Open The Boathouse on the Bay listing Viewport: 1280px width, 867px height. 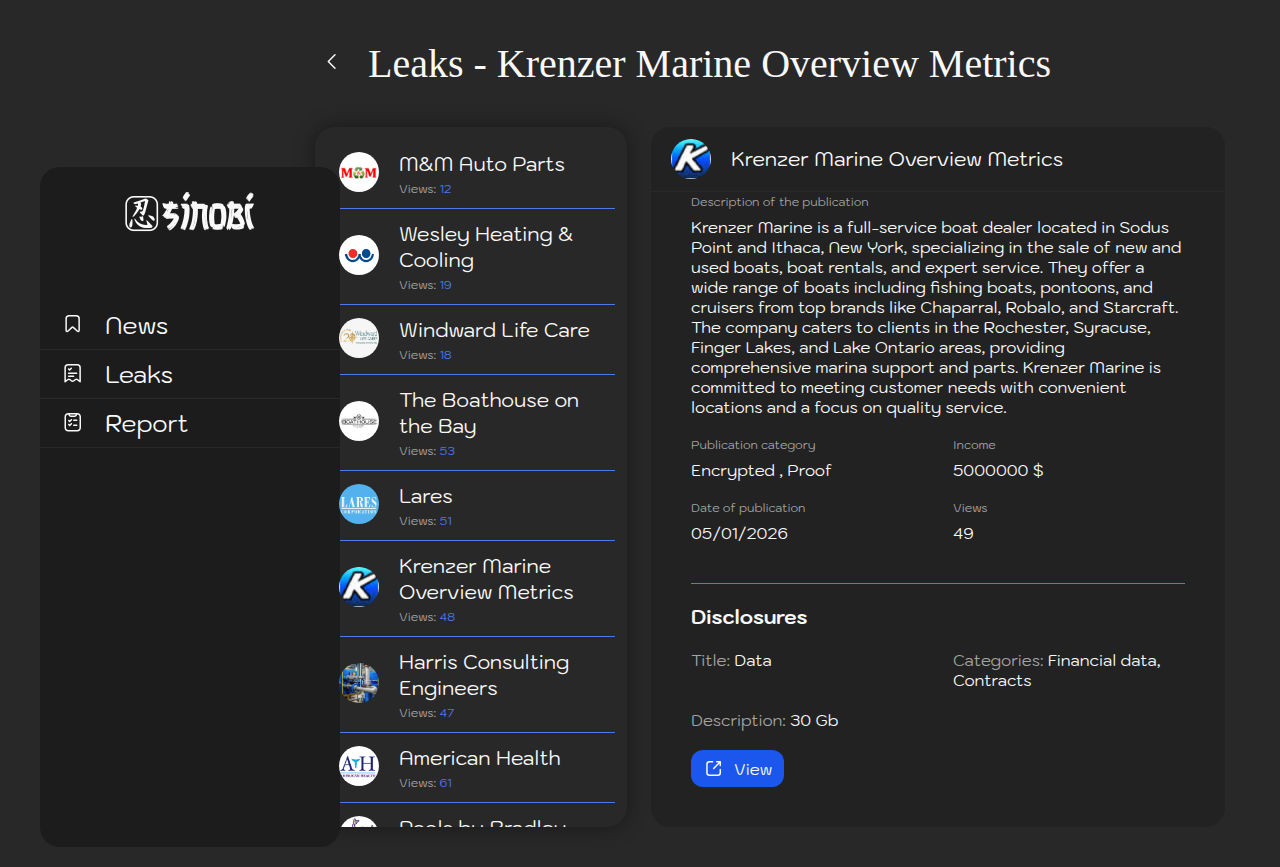[489, 413]
